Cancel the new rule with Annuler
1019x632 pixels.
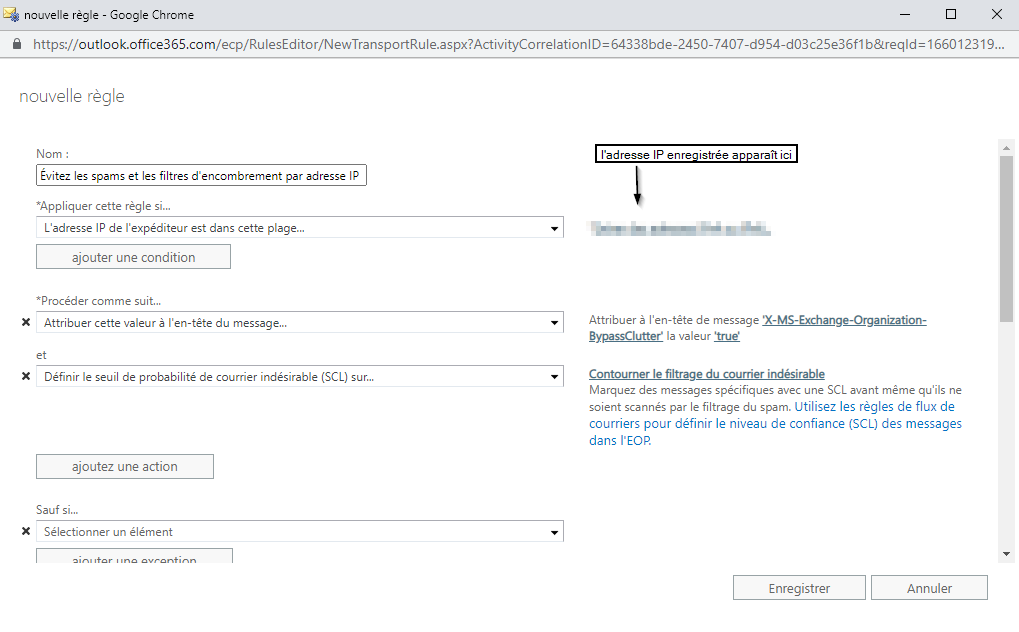click(929, 588)
